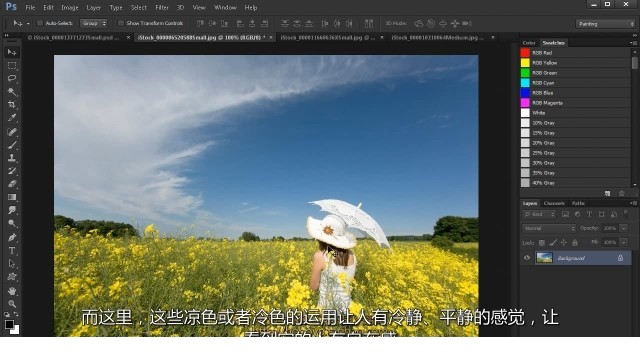Select the Lasso tool
The height and width of the screenshot is (360, 640).
12,78
